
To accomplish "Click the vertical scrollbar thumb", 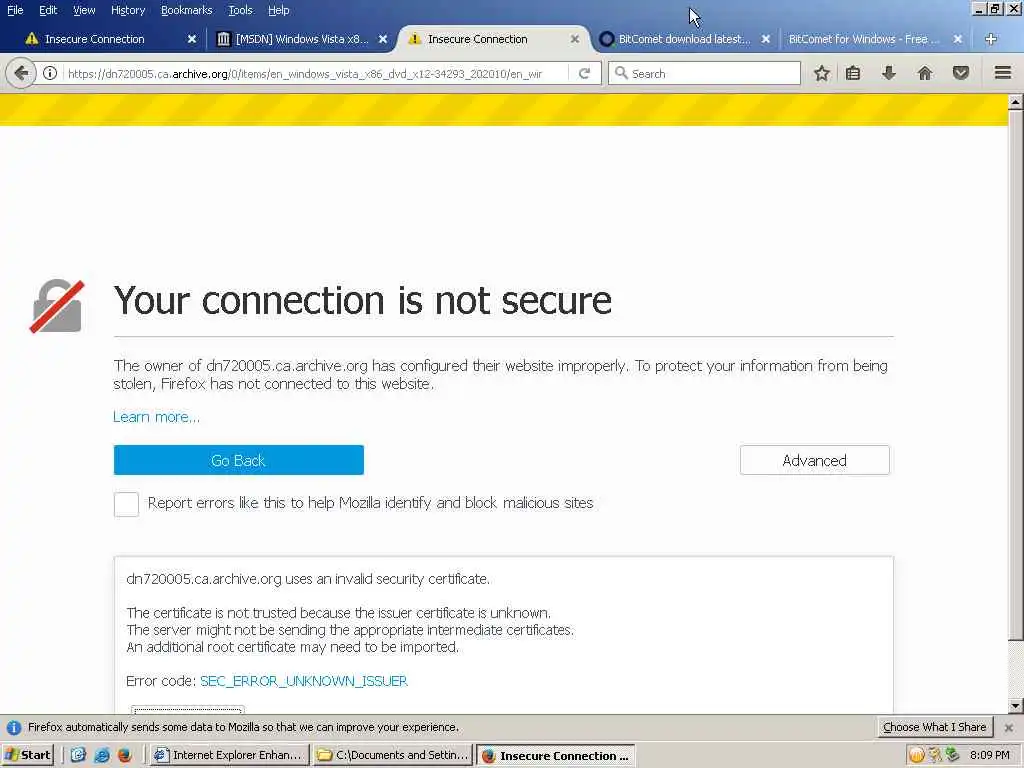I will click(1015, 375).
